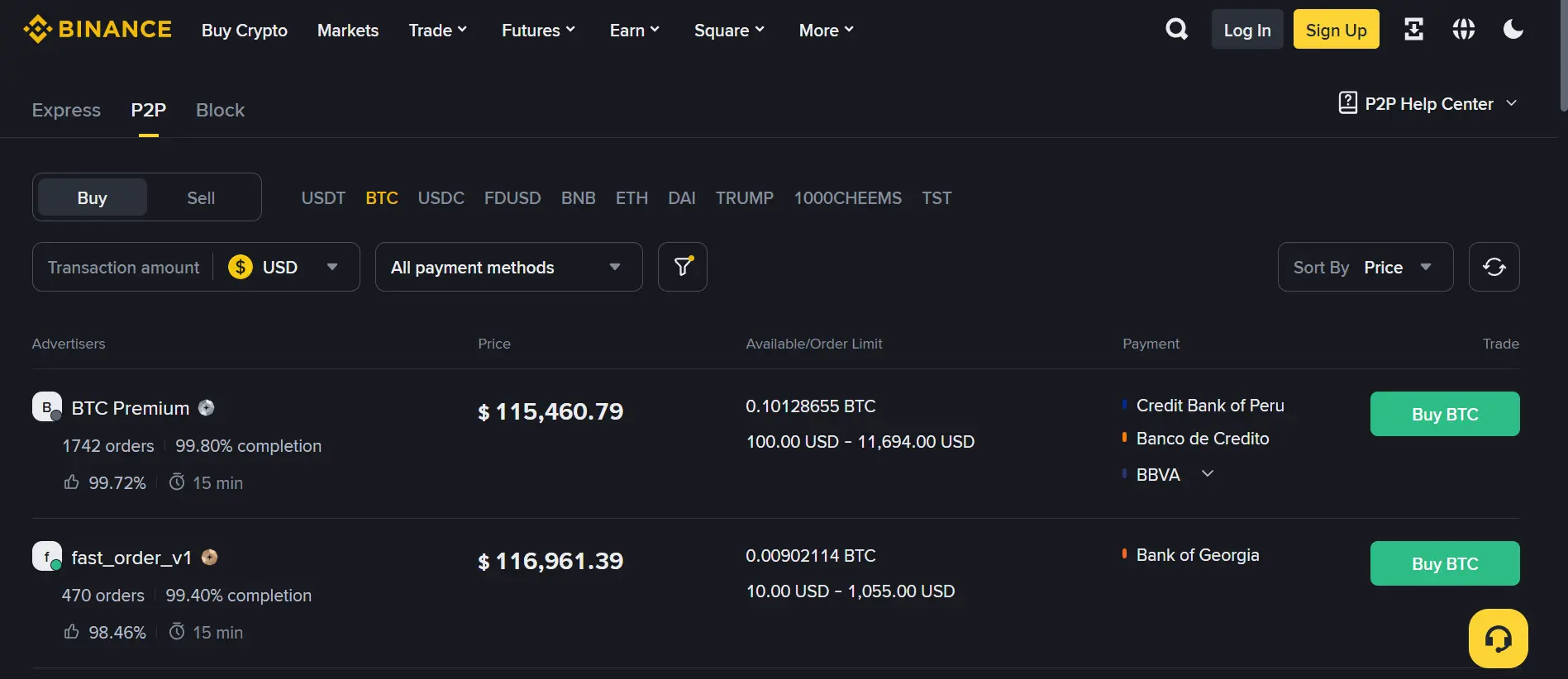Click the Binance logo
This screenshot has width=1568, height=679.
(98, 29)
